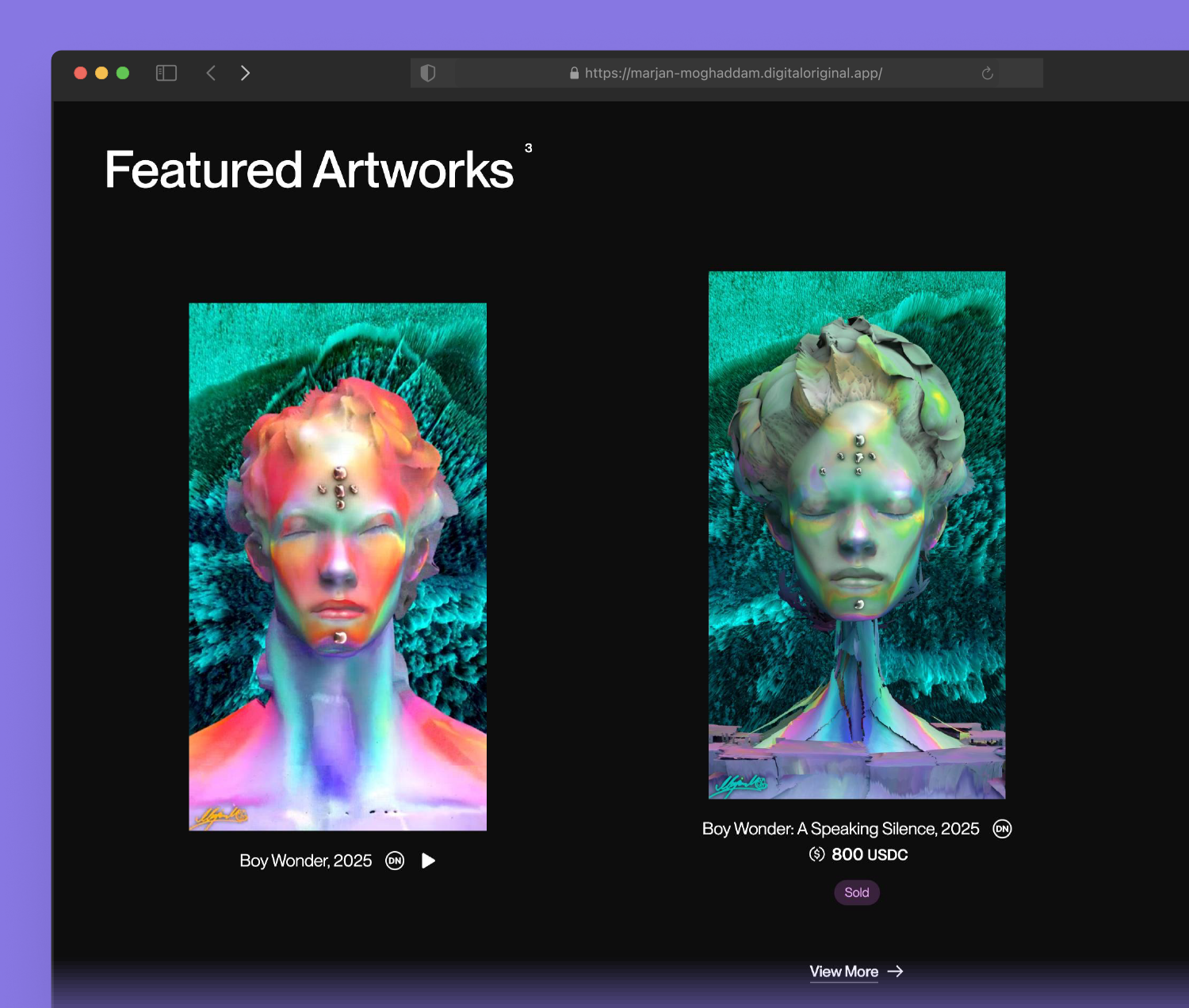The image size is (1189, 1008).
Task: Click the lock icon in address bar
Action: pos(574,73)
